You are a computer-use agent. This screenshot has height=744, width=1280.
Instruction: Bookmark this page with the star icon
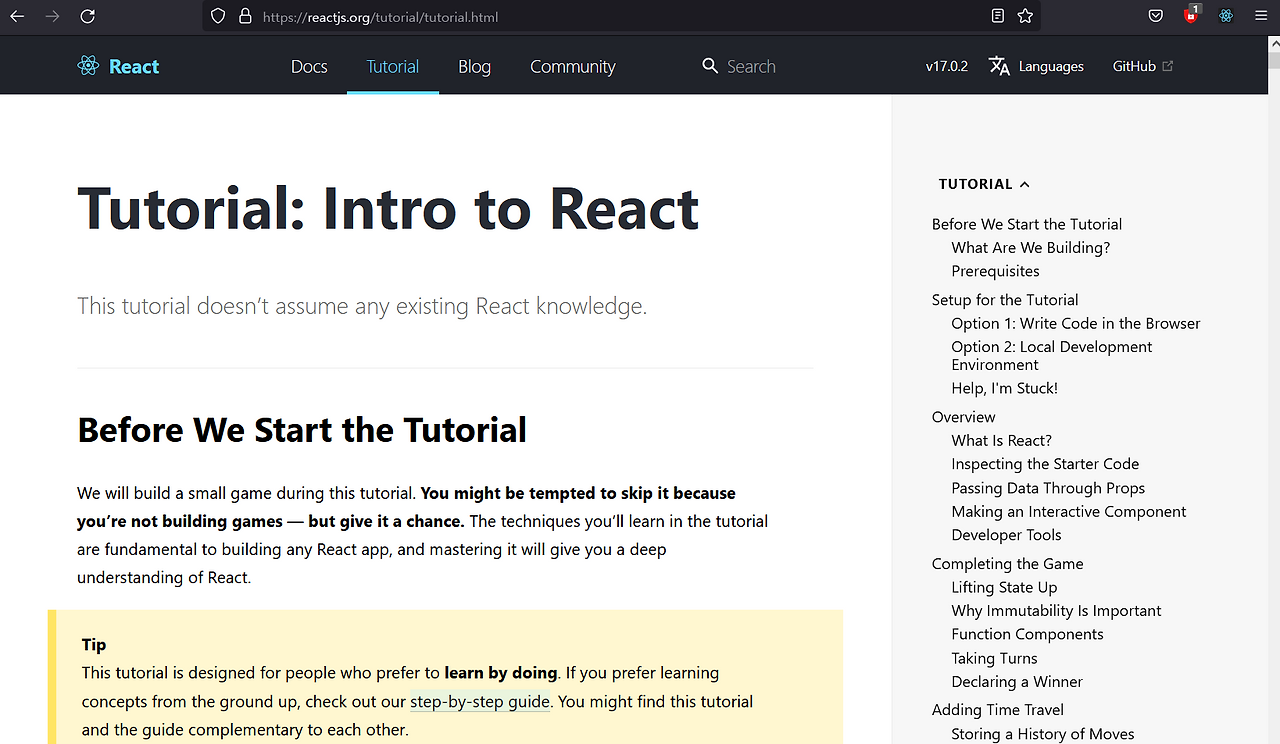click(x=1025, y=16)
